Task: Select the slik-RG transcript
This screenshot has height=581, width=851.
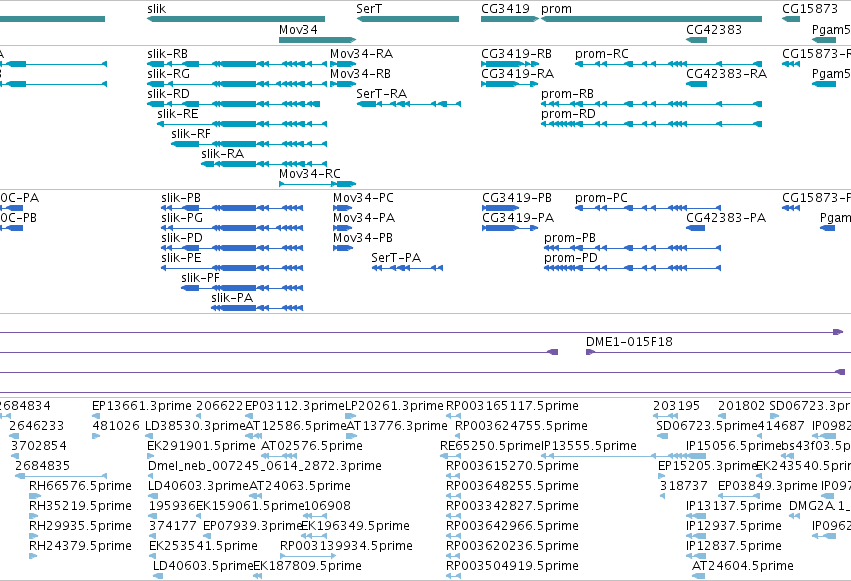Action: pyautogui.click(x=237, y=84)
